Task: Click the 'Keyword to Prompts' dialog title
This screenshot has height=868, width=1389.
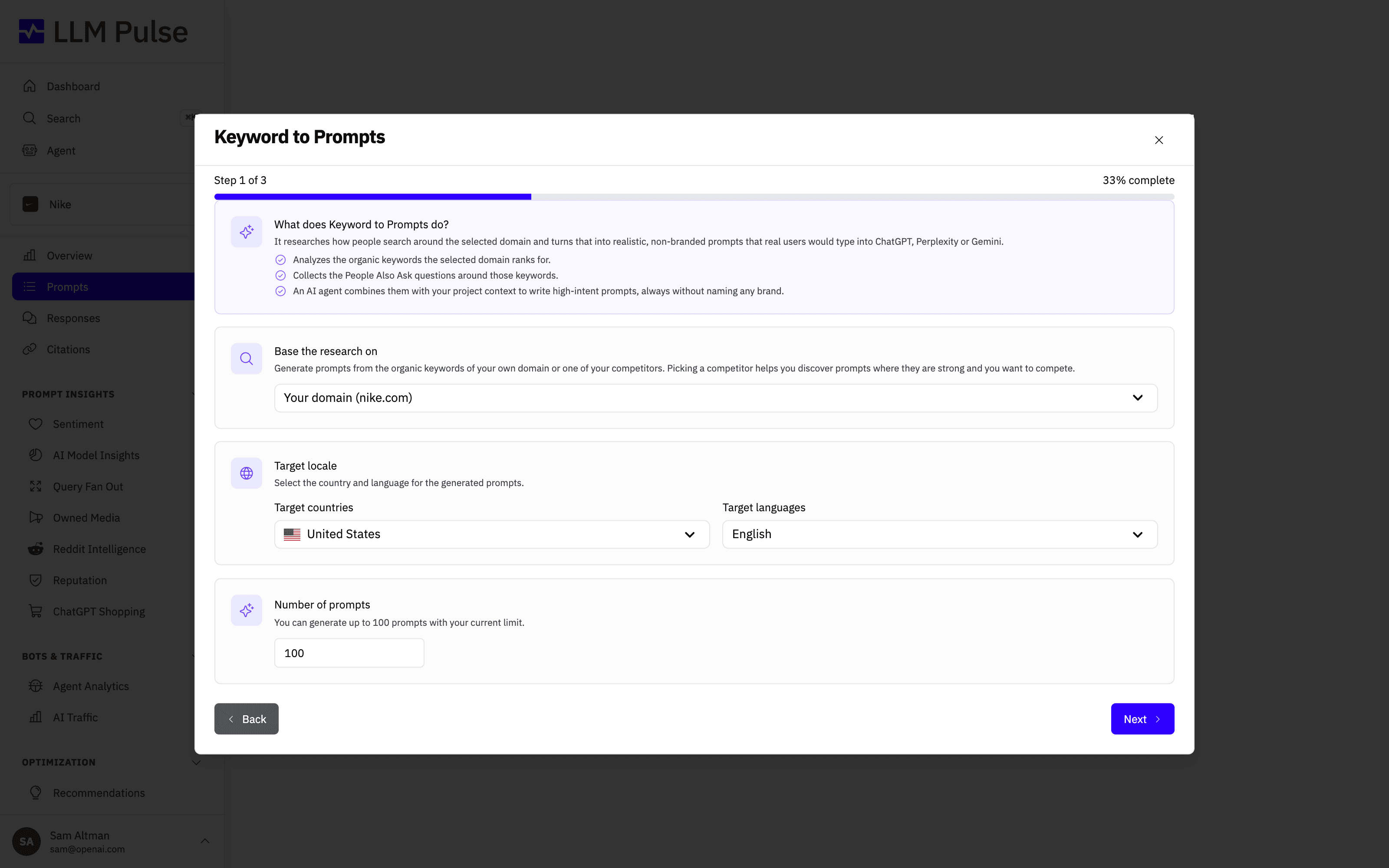Action: coord(300,137)
